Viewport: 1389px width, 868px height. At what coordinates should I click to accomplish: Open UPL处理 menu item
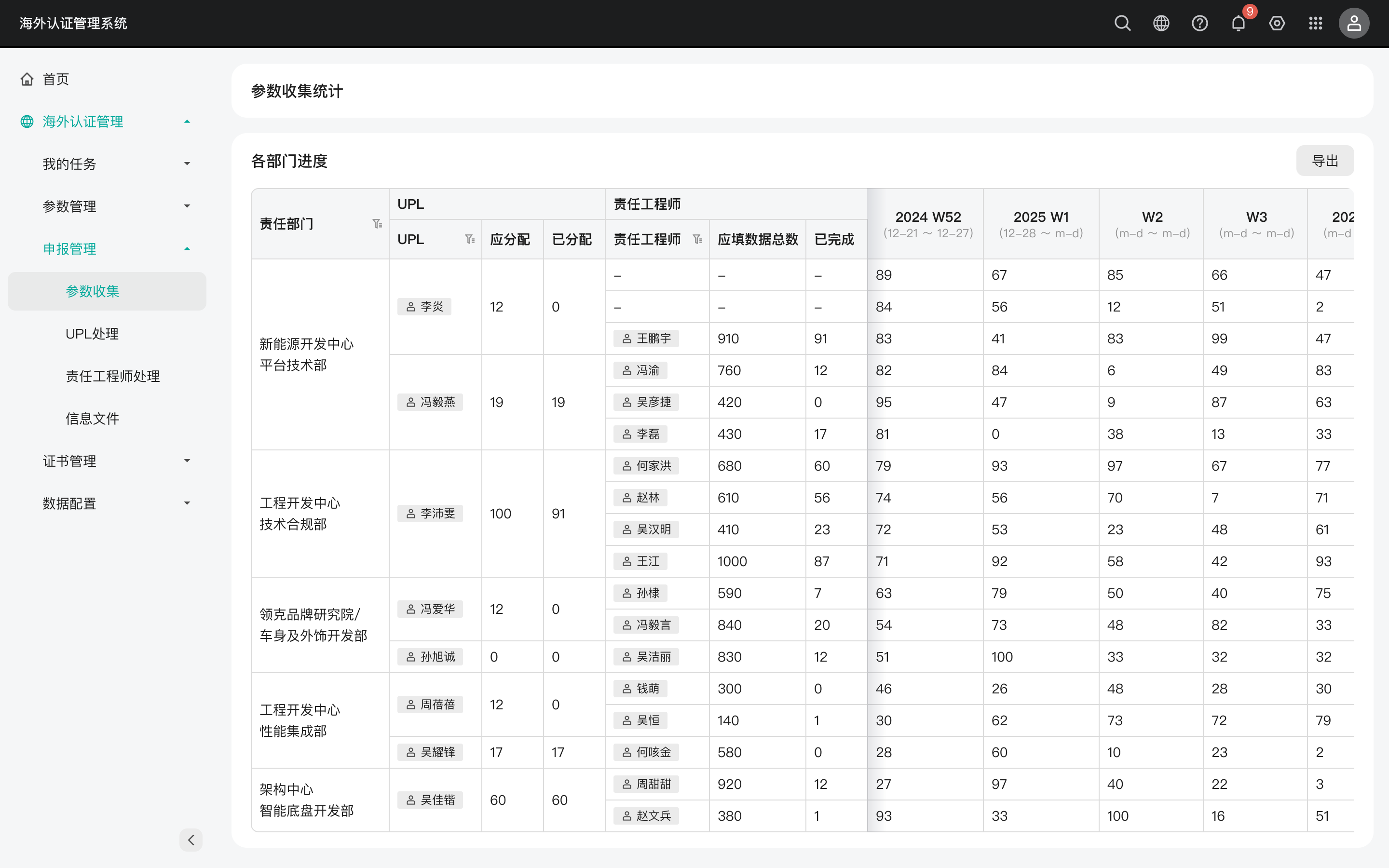[x=107, y=334]
